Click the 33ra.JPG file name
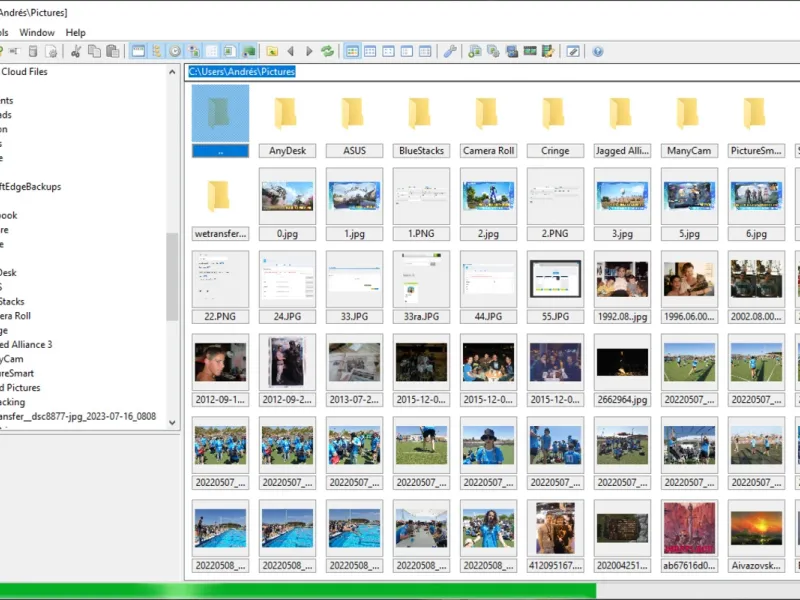The width and height of the screenshot is (800, 600). [x=421, y=317]
